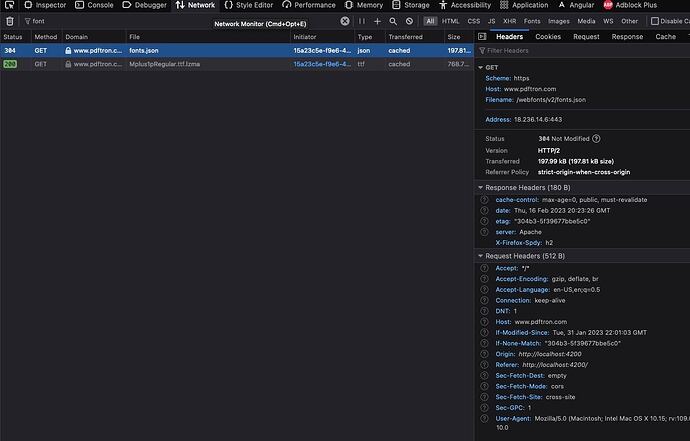Clear the font filter text

(345, 21)
